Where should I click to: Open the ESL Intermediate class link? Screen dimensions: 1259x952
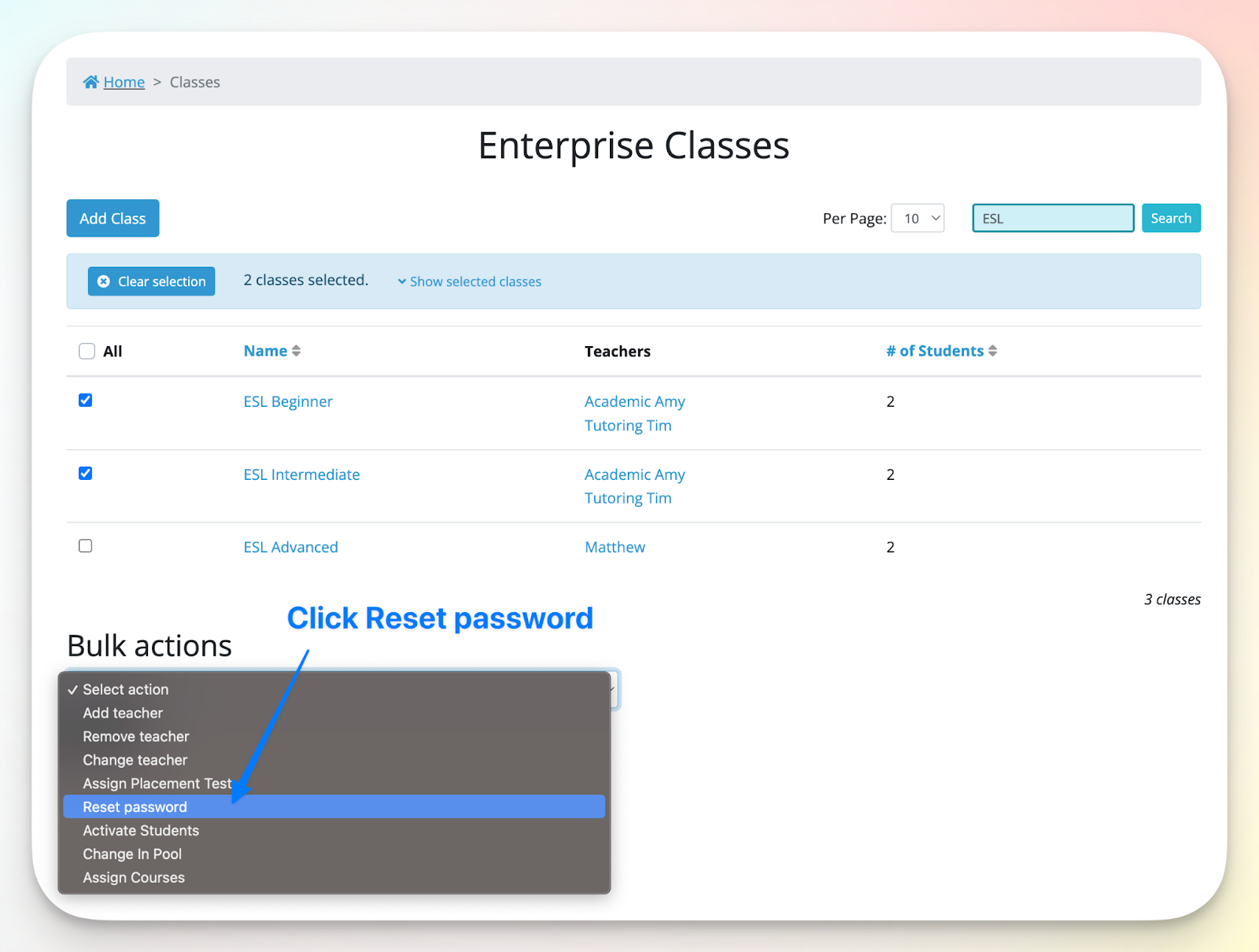301,474
